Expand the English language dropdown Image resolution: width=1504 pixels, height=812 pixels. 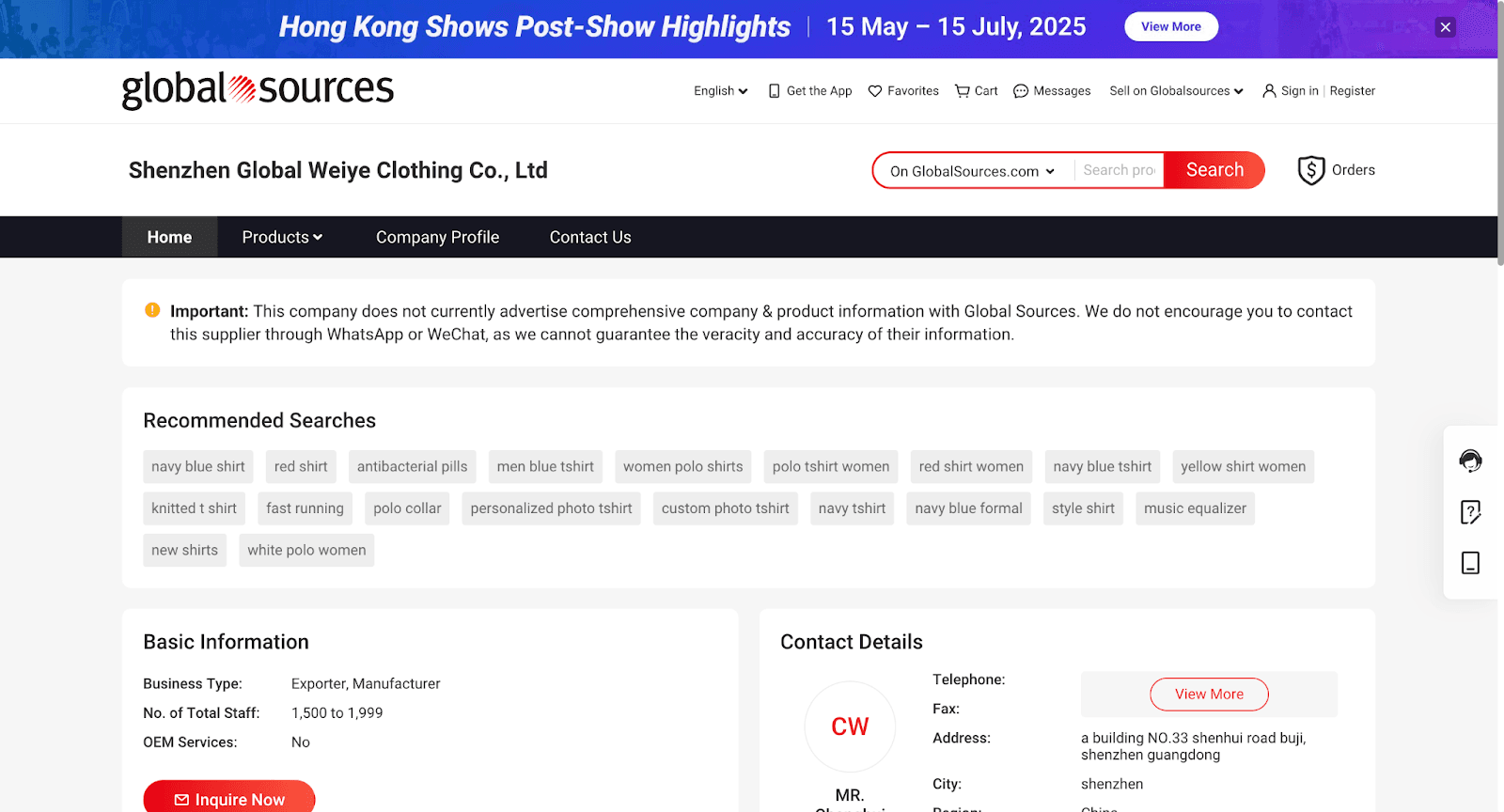[720, 91]
